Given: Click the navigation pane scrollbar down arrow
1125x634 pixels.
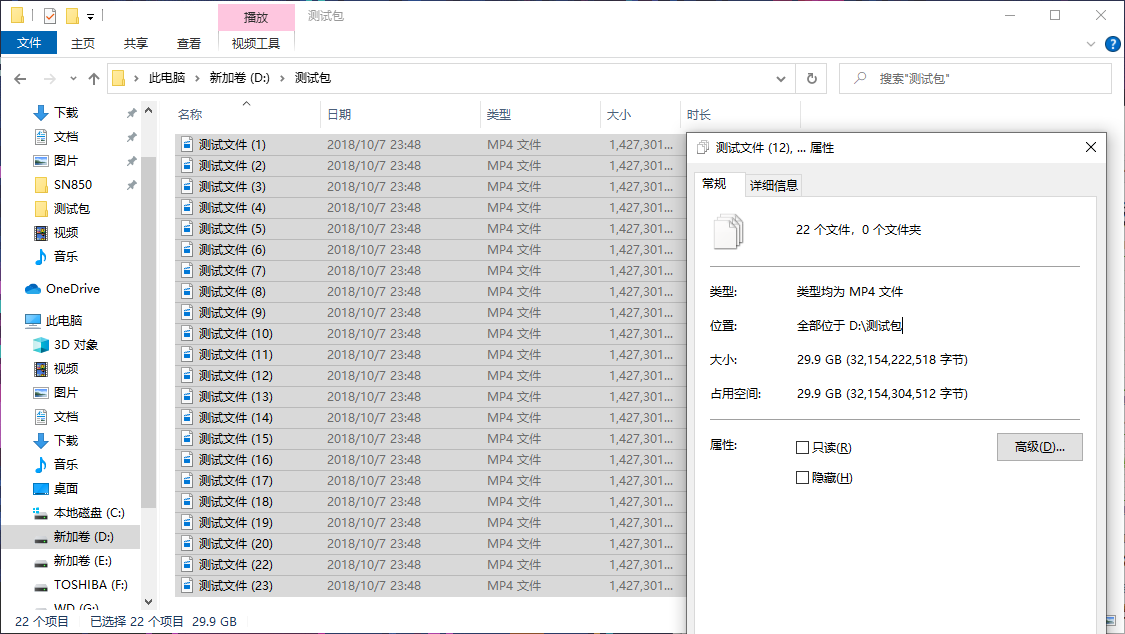Looking at the screenshot, I should [x=149, y=602].
